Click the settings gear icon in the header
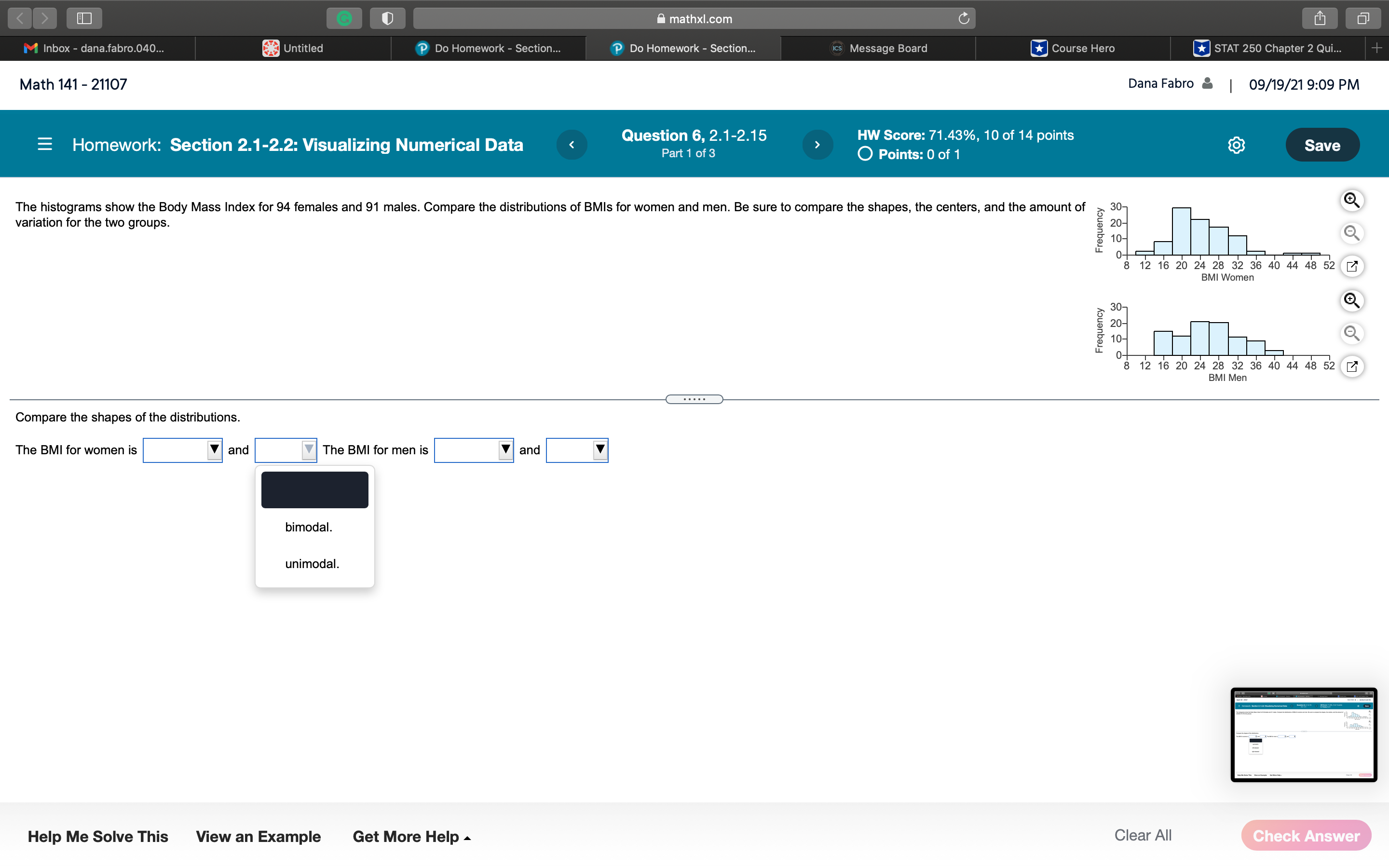The image size is (1389, 868). 1237,144
